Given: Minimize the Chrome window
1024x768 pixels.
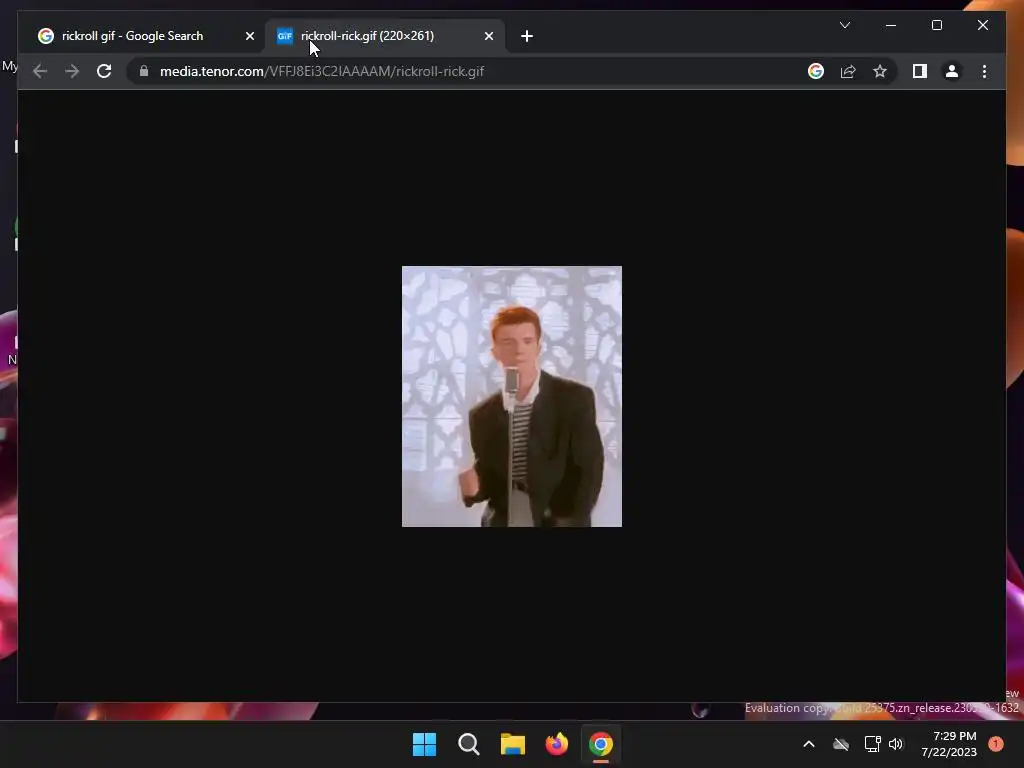Looking at the screenshot, I should tap(891, 25).
